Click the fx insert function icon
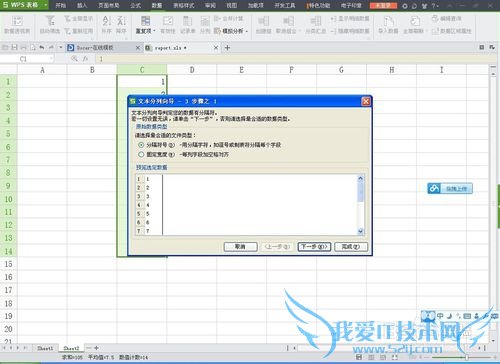Viewport: 500px width, 364px height. 85,59
